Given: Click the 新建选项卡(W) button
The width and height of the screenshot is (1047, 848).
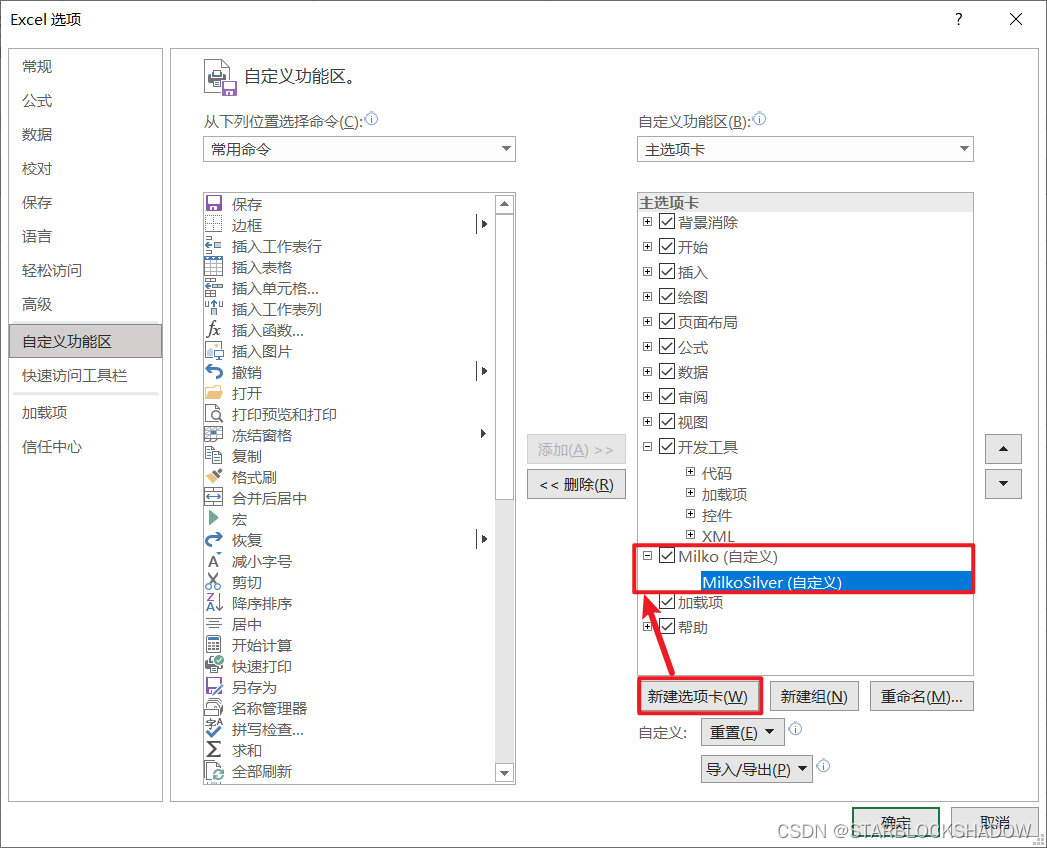Looking at the screenshot, I should 698,696.
